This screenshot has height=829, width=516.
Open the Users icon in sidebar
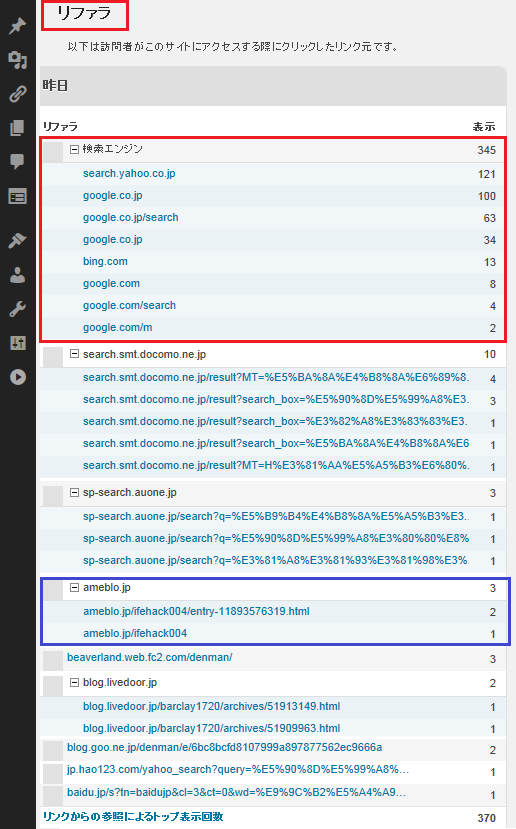17,275
